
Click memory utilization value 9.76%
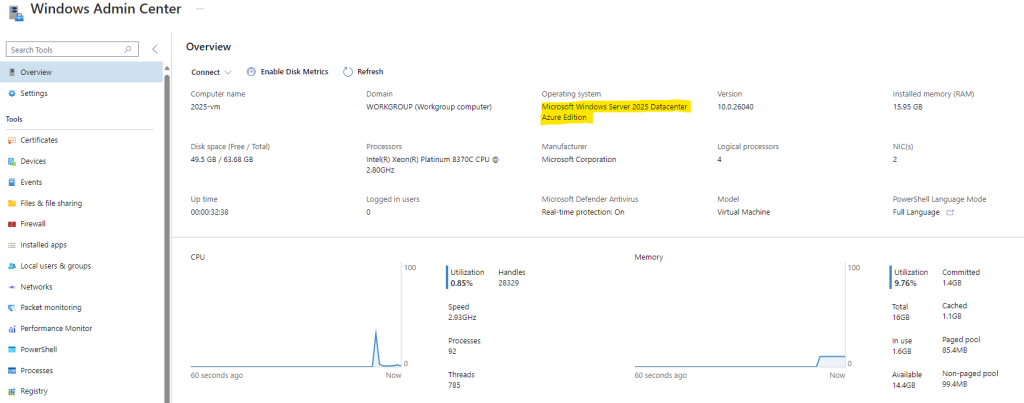(x=905, y=283)
